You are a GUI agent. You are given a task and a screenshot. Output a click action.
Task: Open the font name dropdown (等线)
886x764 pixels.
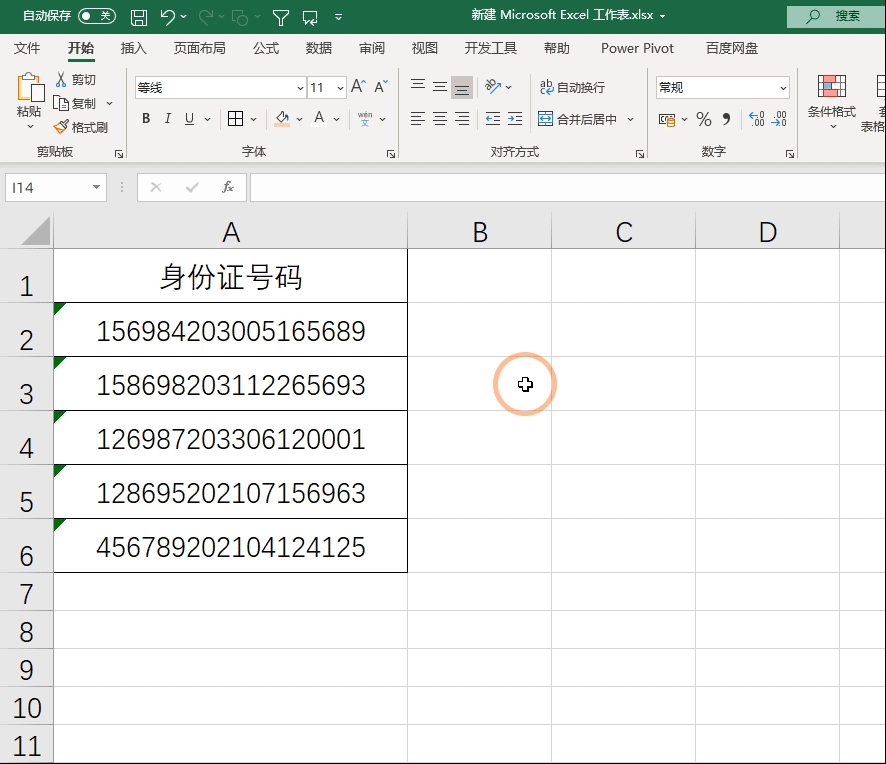click(x=300, y=88)
